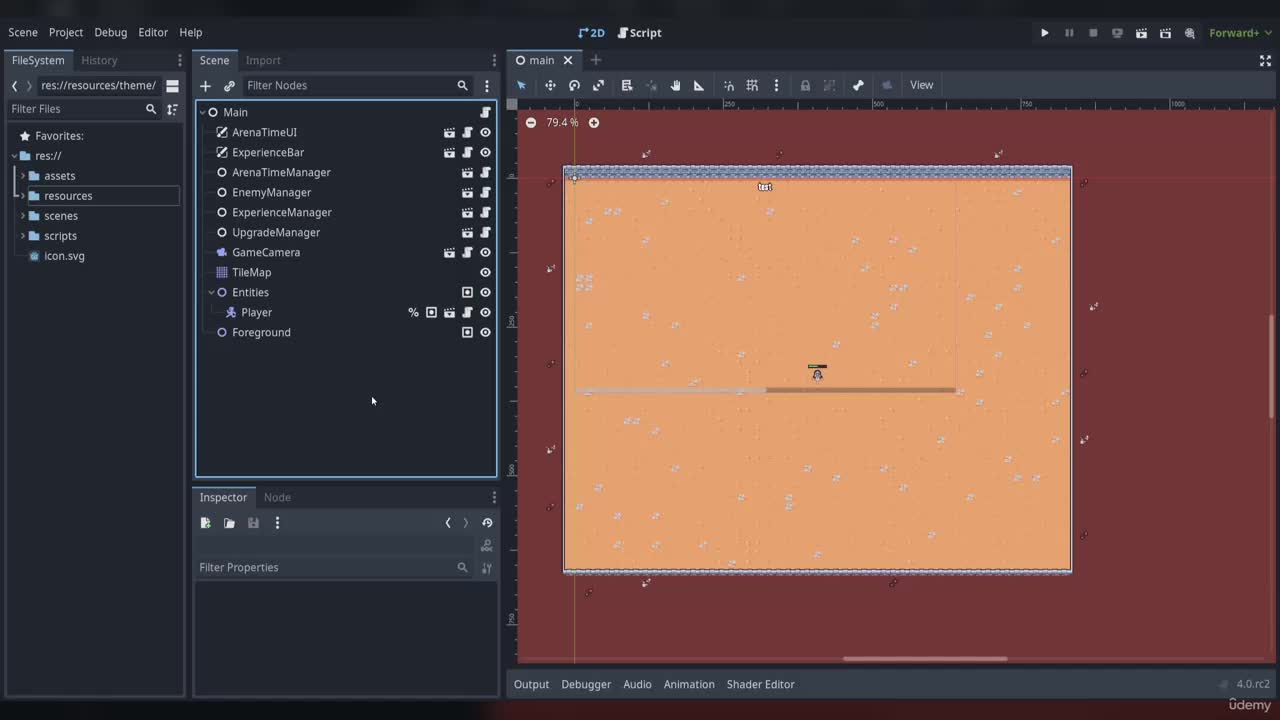This screenshot has height=720, width=1280.
Task: Instantiate child scene with link icon
Action: pos(229,86)
